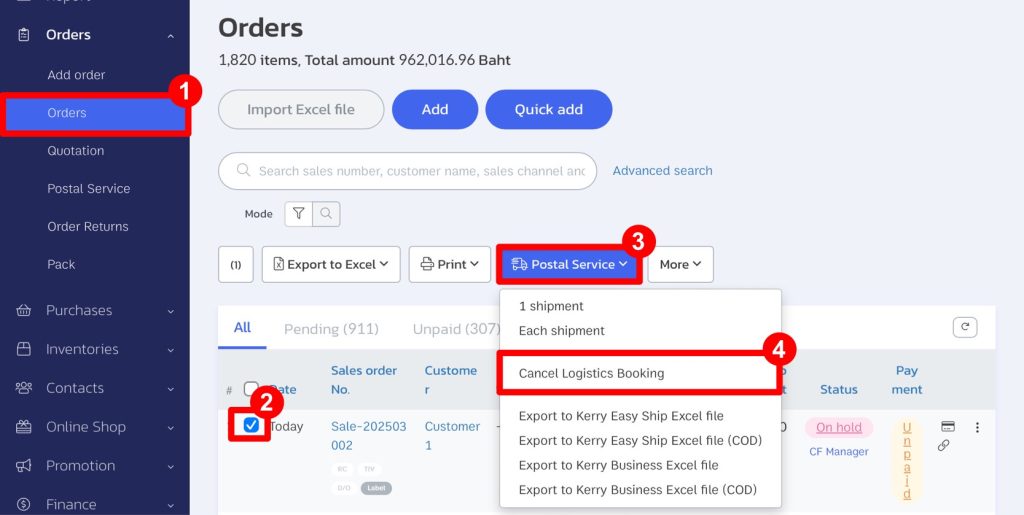Switch to the Pending (911) tab
The image size is (1024, 515).
pyautogui.click(x=331, y=329)
